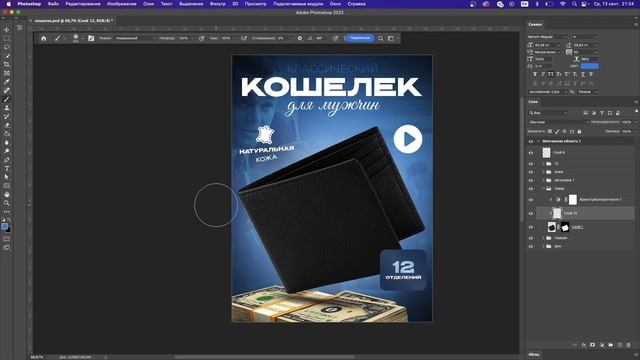Click the font size field in Character panel
Screen dimensions: 640x360
(x=546, y=45)
